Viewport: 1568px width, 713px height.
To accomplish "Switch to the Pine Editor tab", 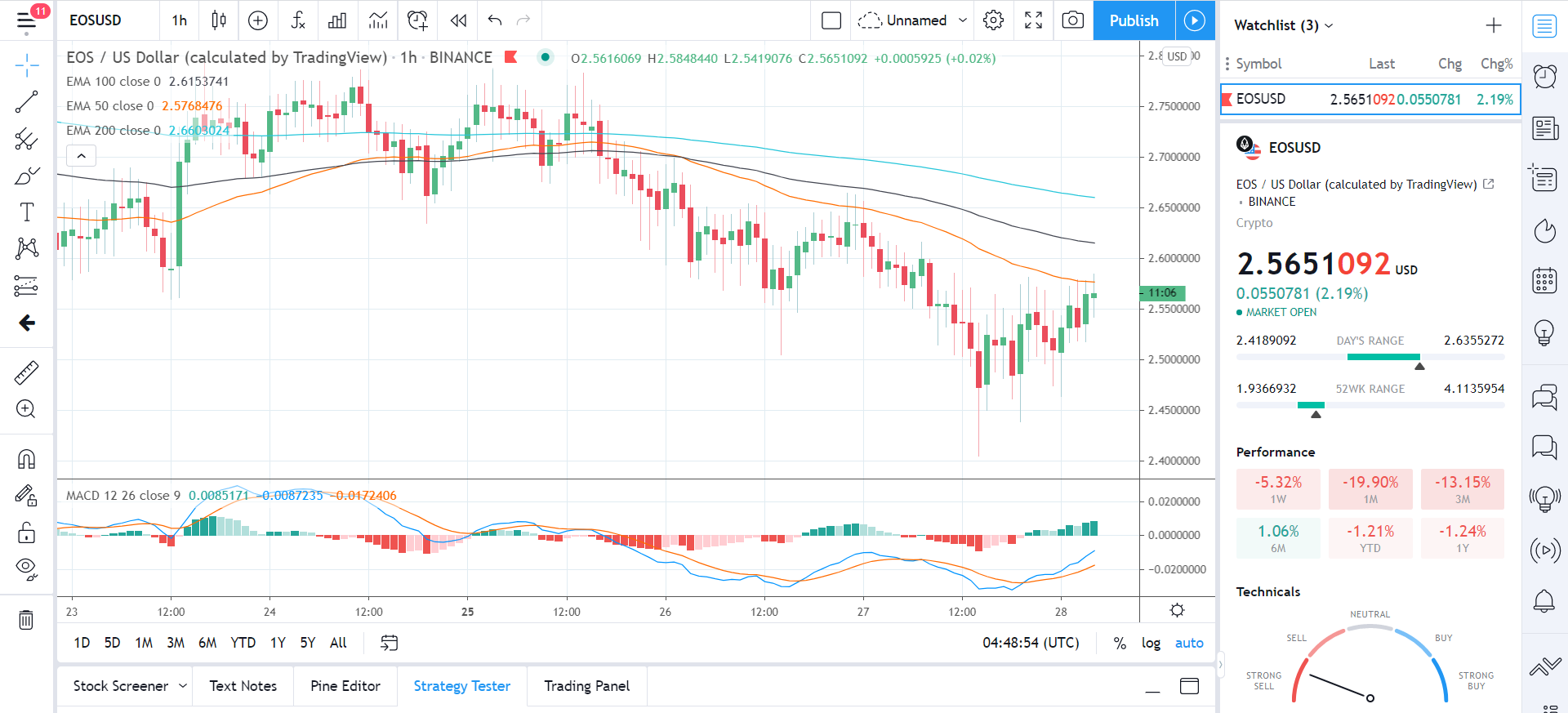I will pos(345,686).
